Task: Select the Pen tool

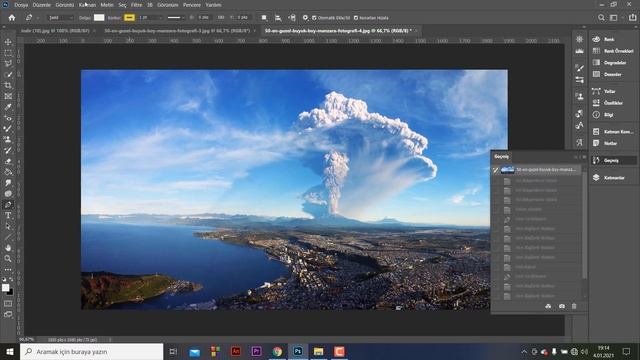Action: pyautogui.click(x=8, y=204)
